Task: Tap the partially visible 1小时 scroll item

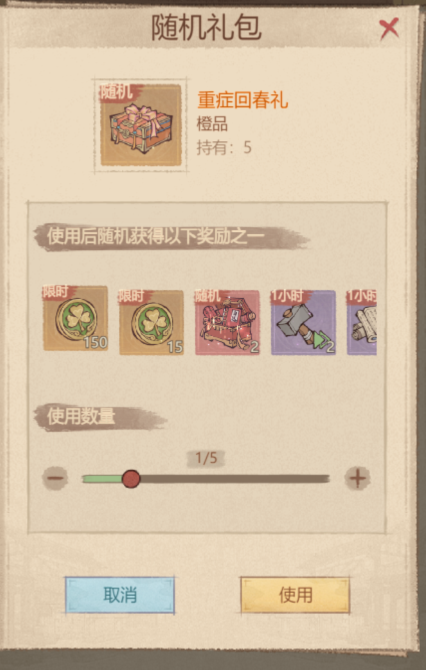Action: pos(362,322)
